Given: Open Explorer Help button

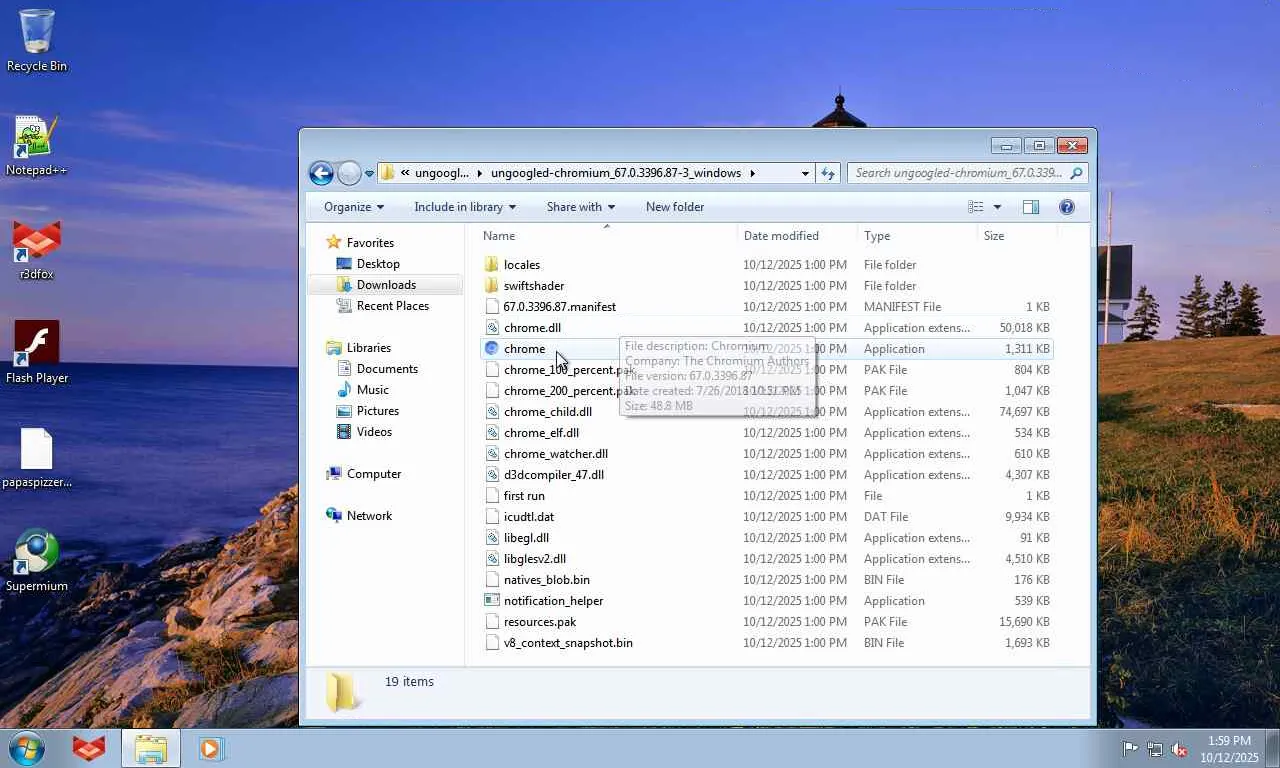Looking at the screenshot, I should [1067, 207].
